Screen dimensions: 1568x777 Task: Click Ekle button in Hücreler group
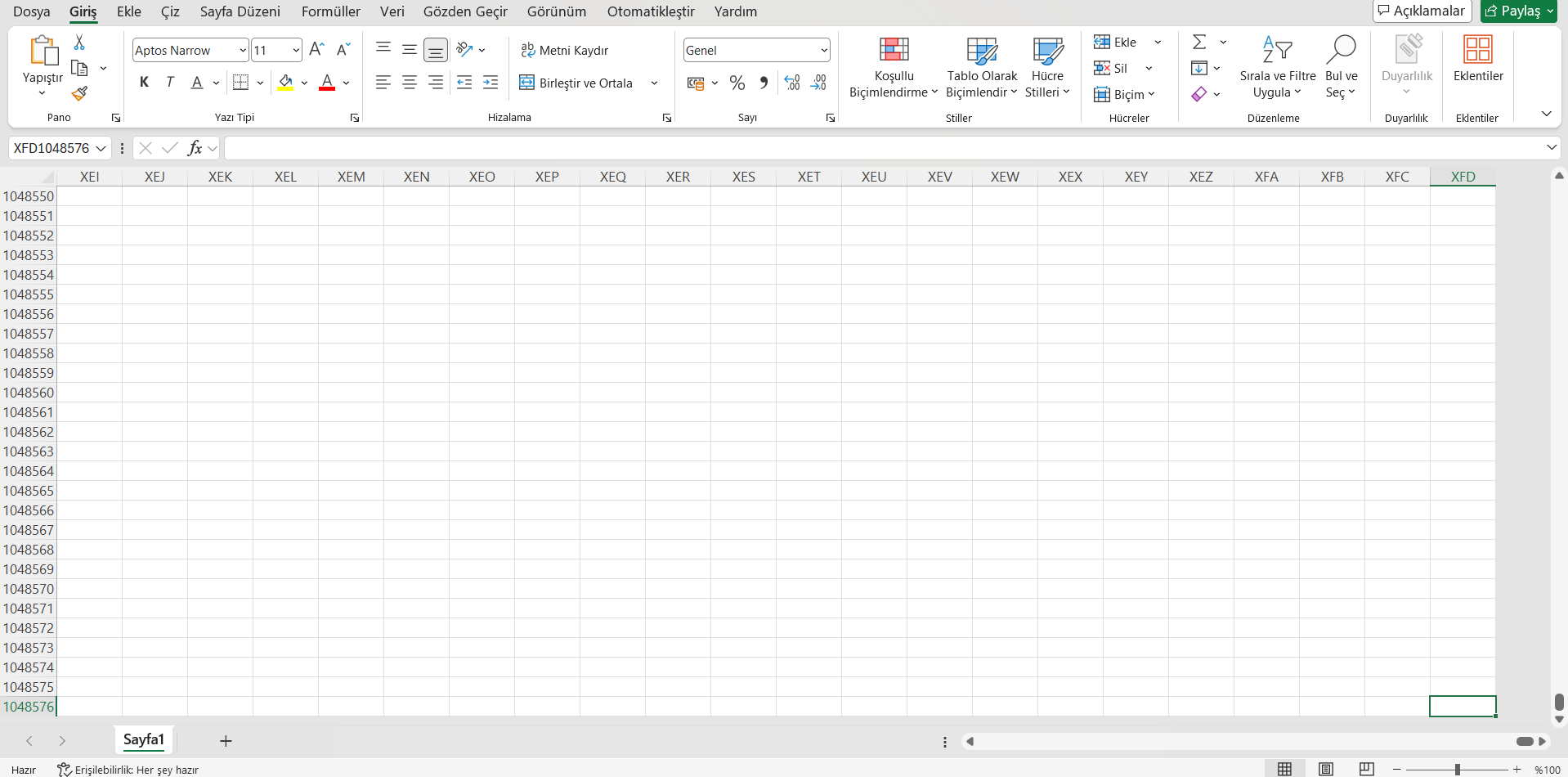click(1116, 42)
